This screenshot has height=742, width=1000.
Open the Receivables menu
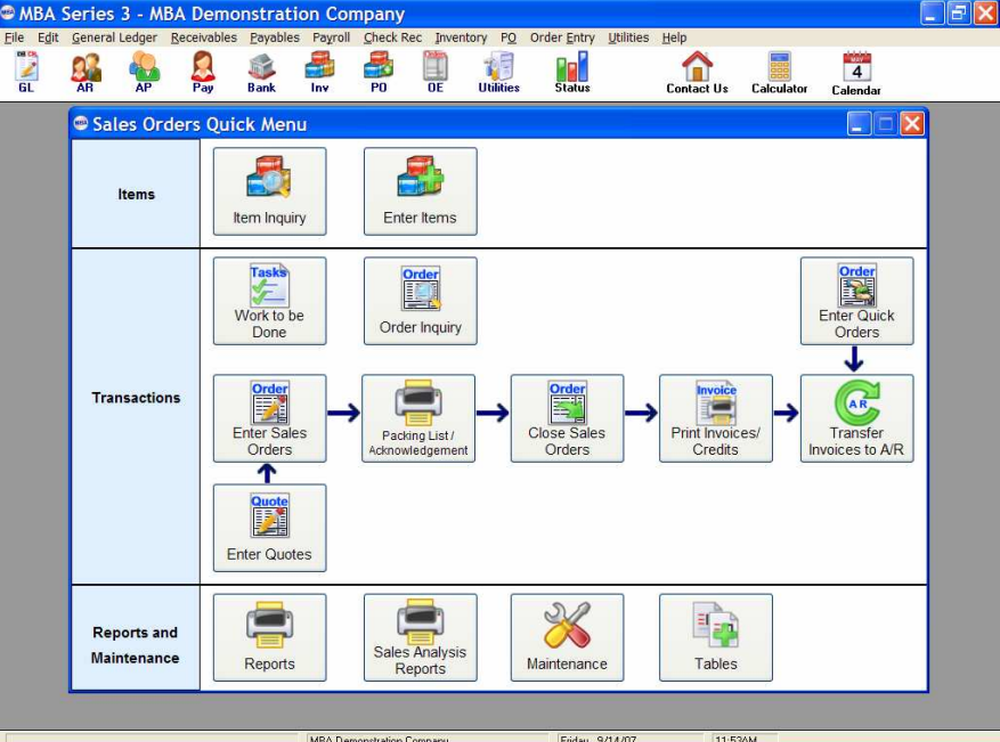(203, 38)
